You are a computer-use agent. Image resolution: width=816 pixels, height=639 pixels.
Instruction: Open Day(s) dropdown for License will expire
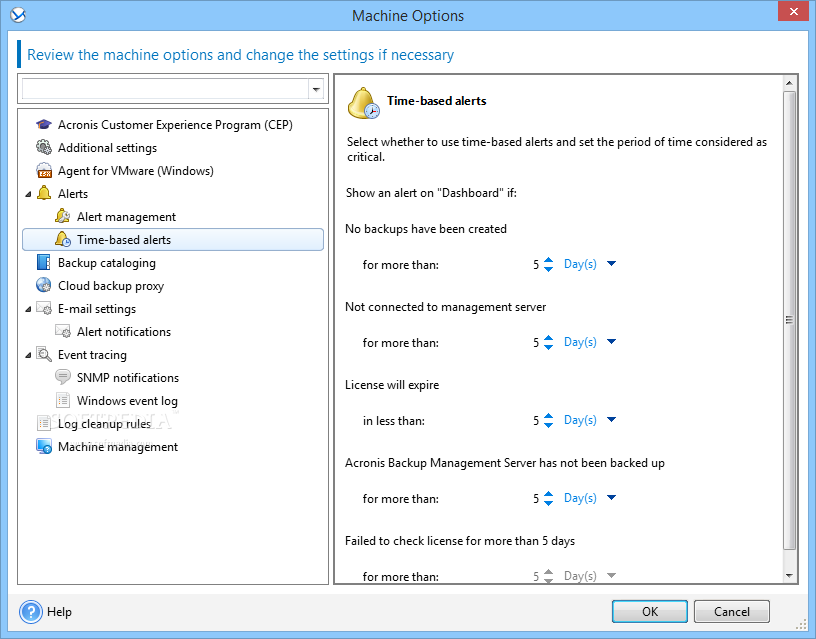[611, 420]
